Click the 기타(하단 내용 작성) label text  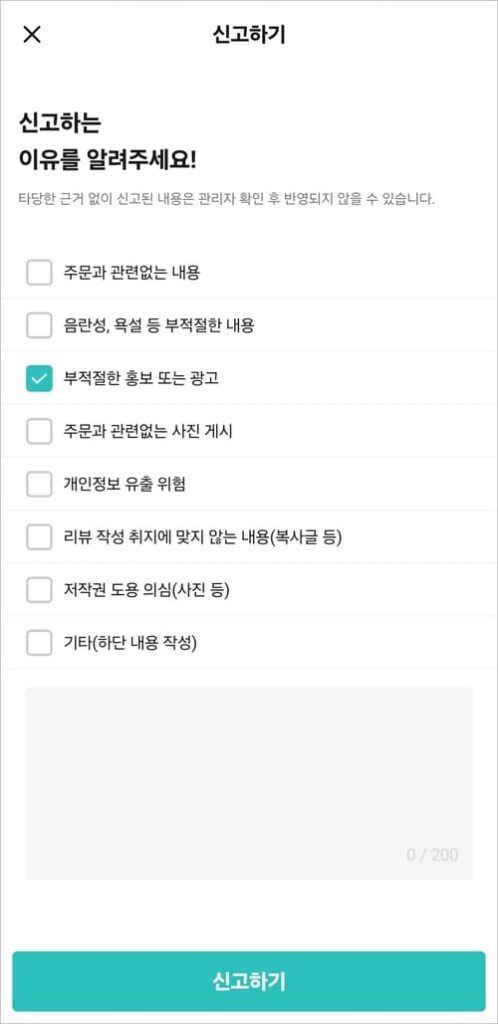(130, 643)
